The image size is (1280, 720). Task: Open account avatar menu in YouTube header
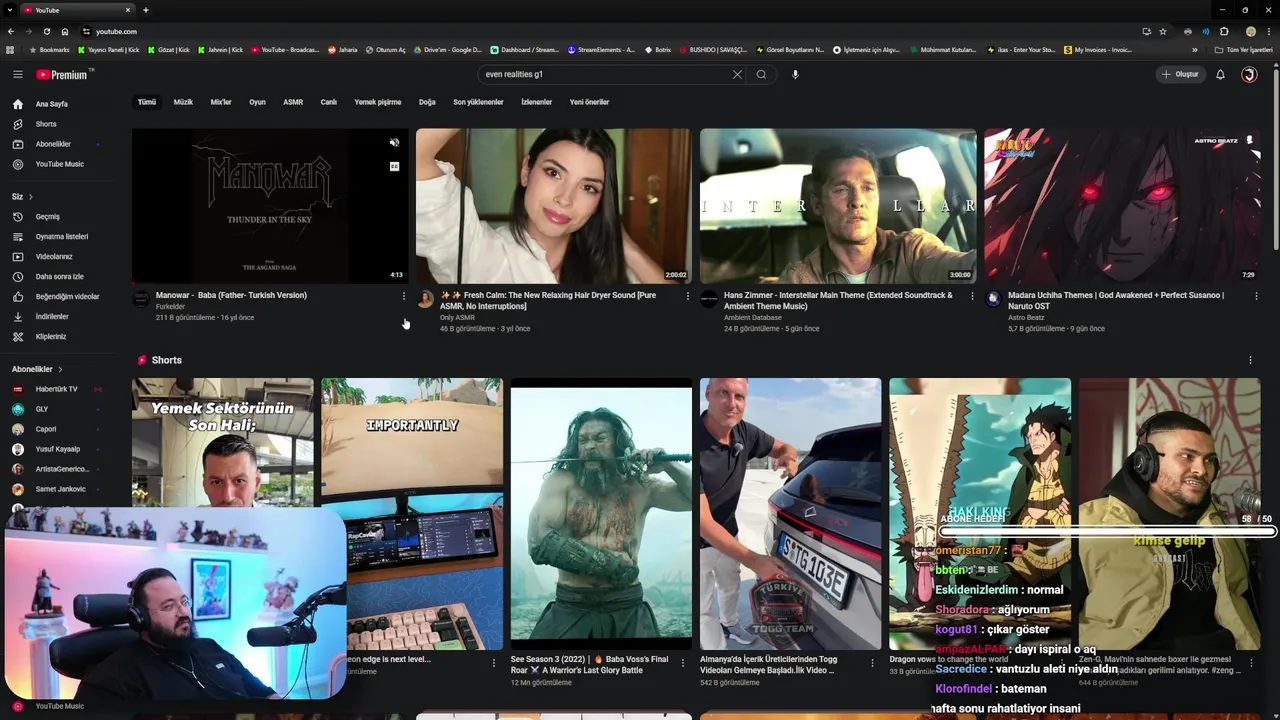[x=1249, y=74]
